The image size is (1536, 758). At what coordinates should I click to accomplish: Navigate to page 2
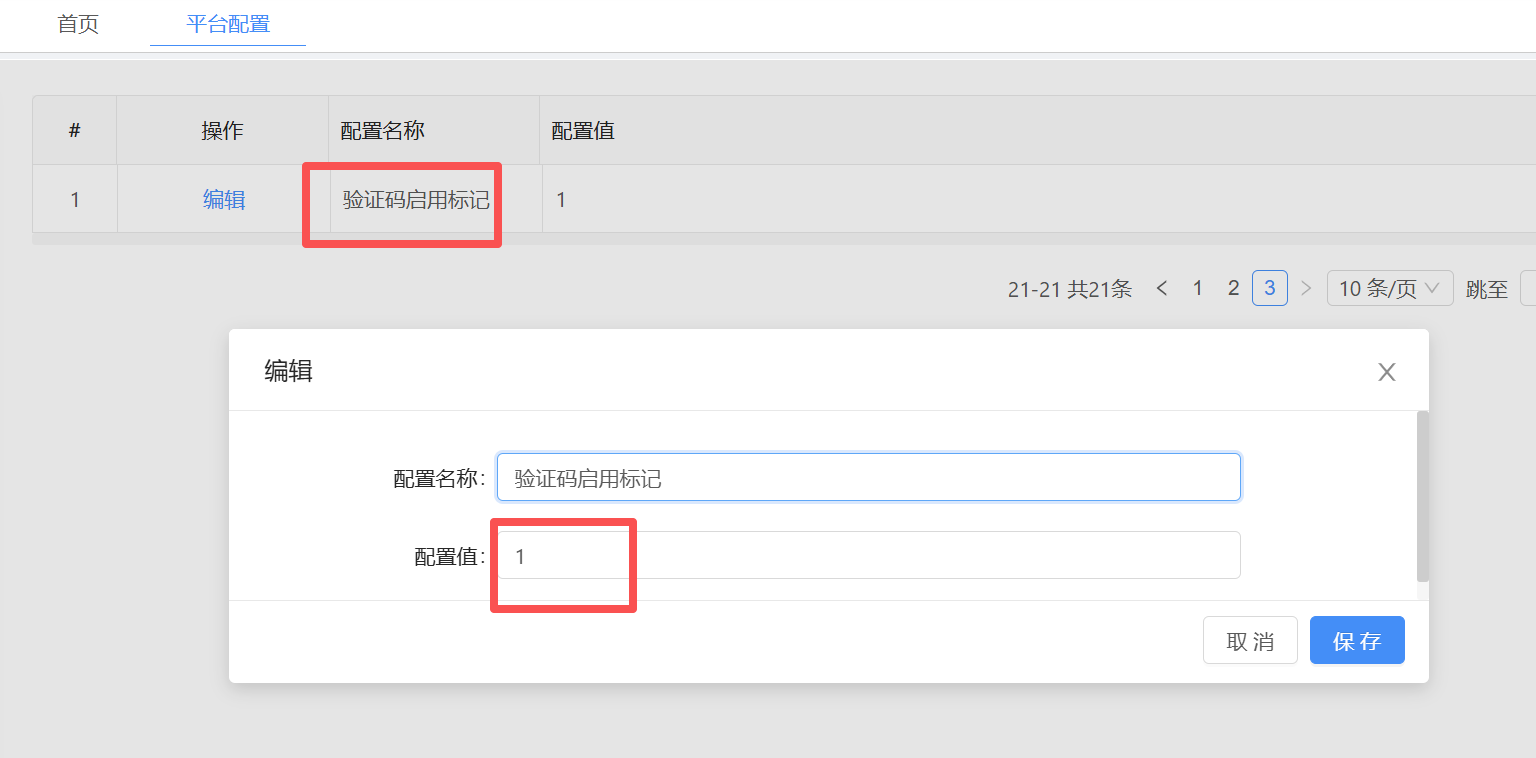click(x=1233, y=288)
